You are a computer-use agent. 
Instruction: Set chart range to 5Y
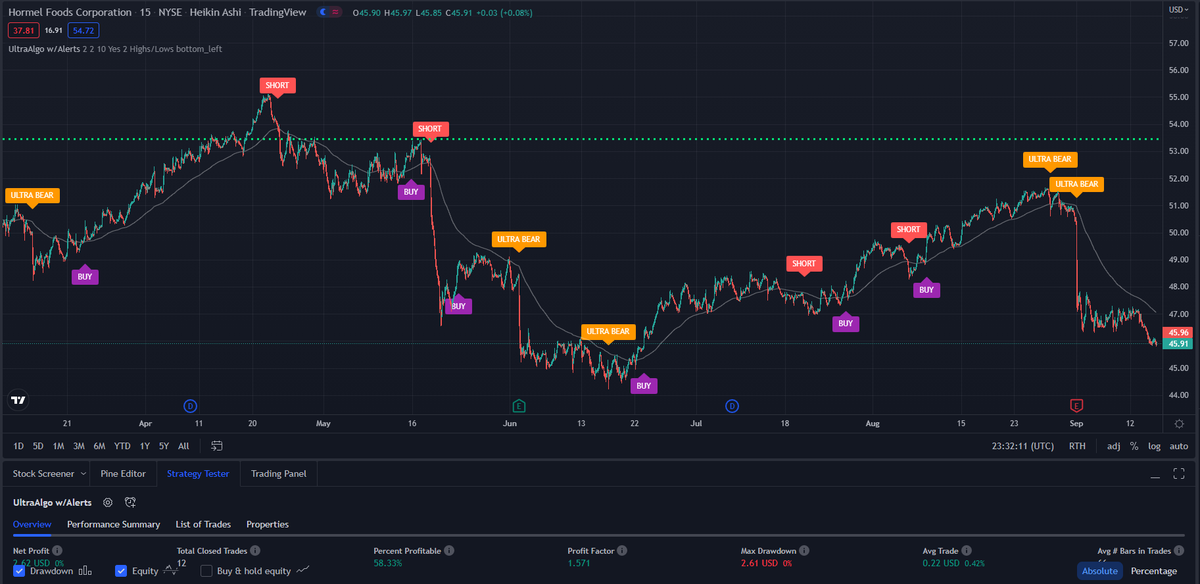tap(164, 446)
